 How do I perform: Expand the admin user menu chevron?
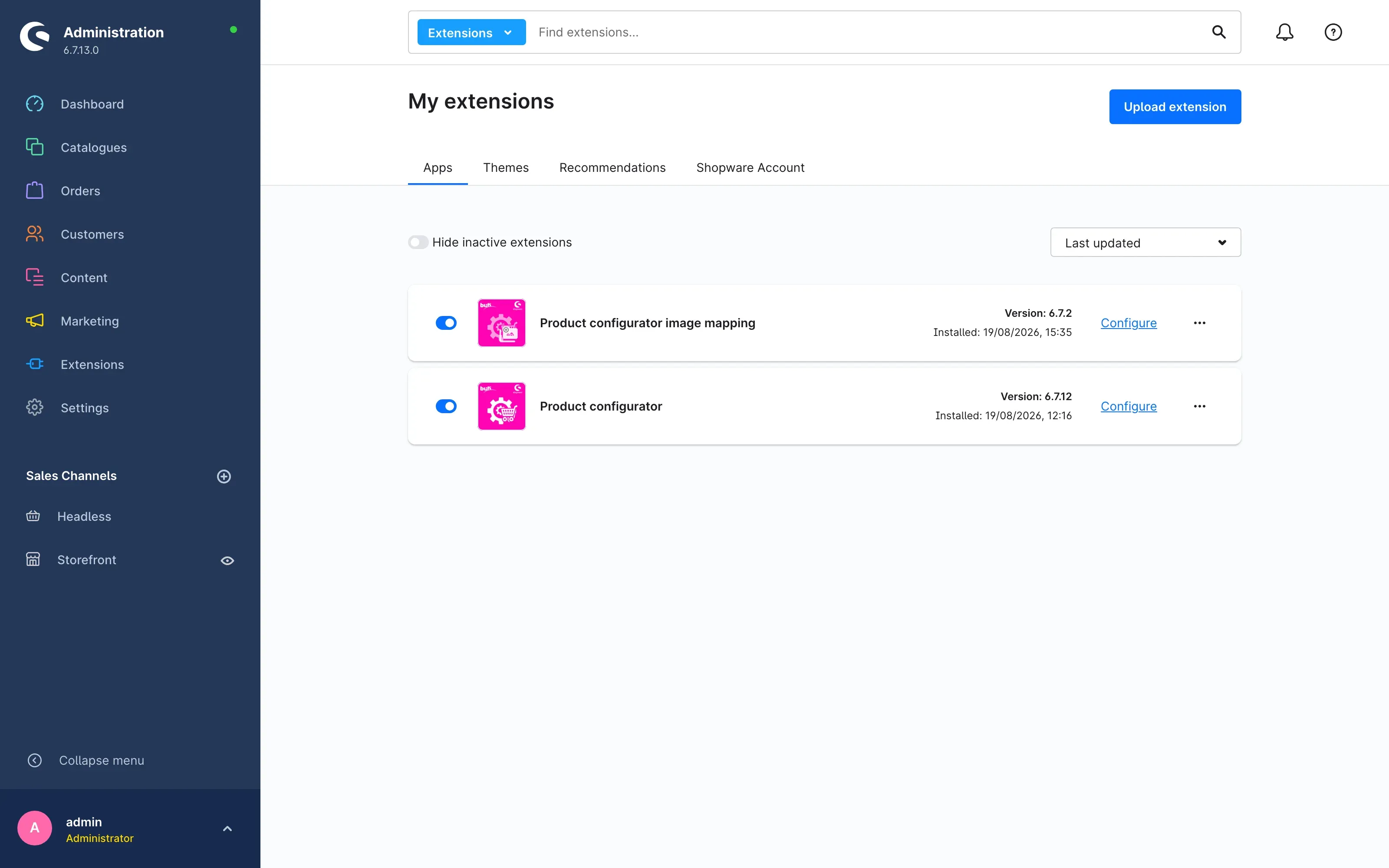point(227,828)
